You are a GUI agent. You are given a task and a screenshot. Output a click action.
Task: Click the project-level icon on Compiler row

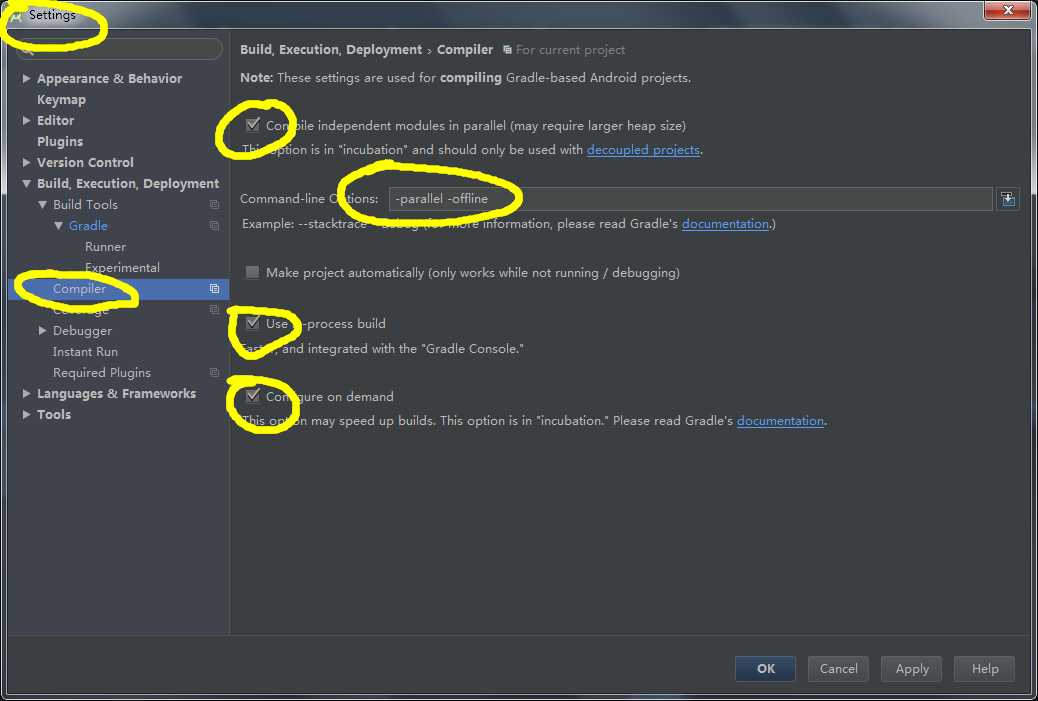click(214, 289)
